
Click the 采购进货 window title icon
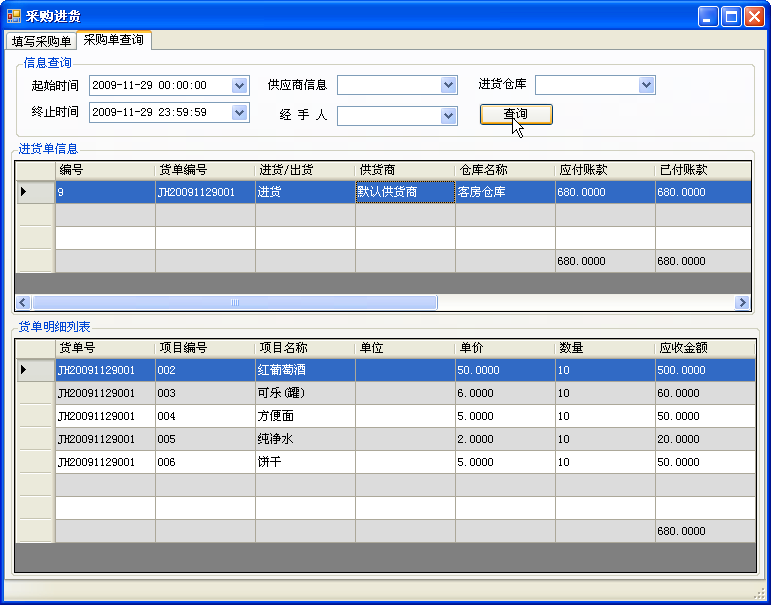pyautogui.click(x=14, y=16)
